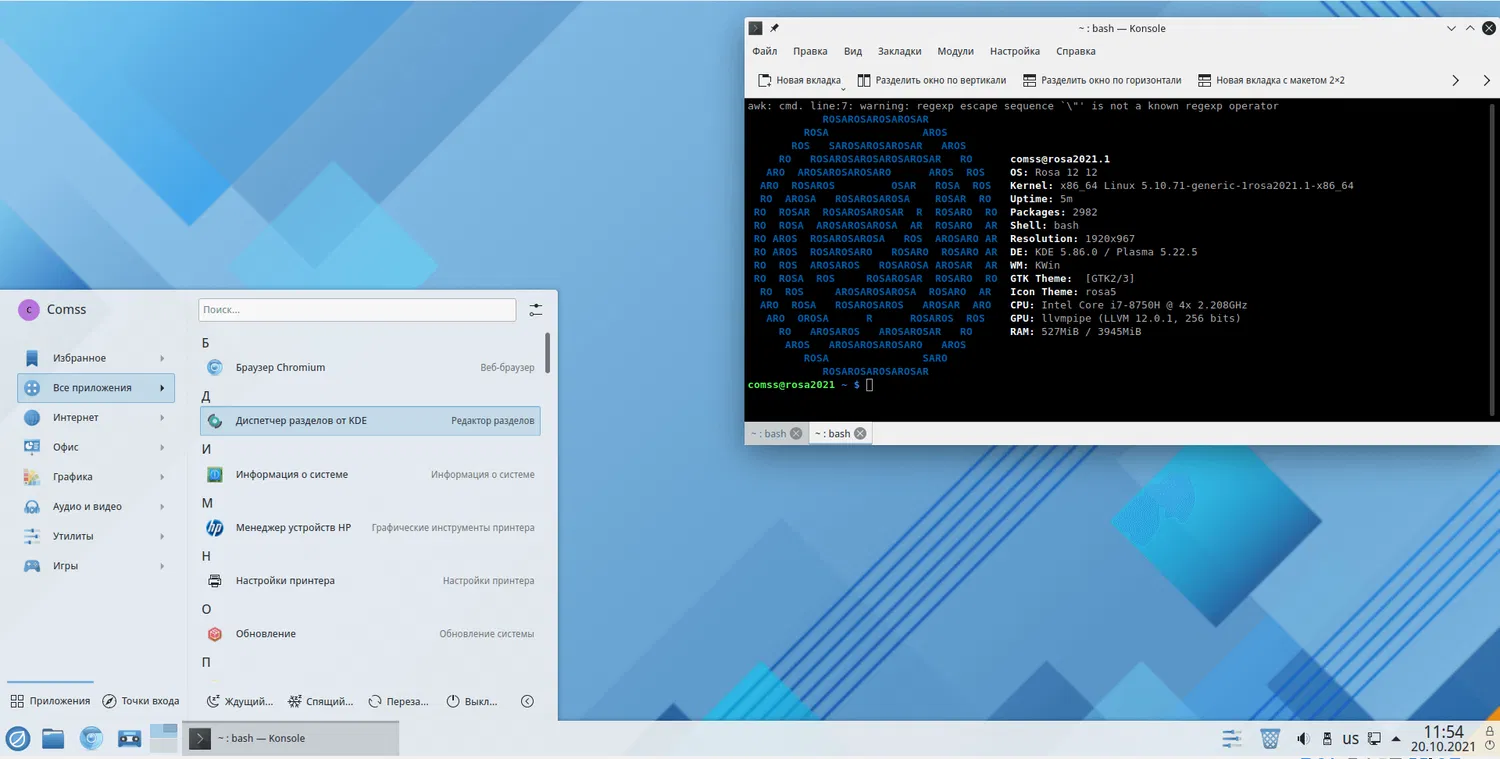The height and width of the screenshot is (759, 1500).
Task: Click the Konsole window menu icon in title bar
Action: coord(756,28)
